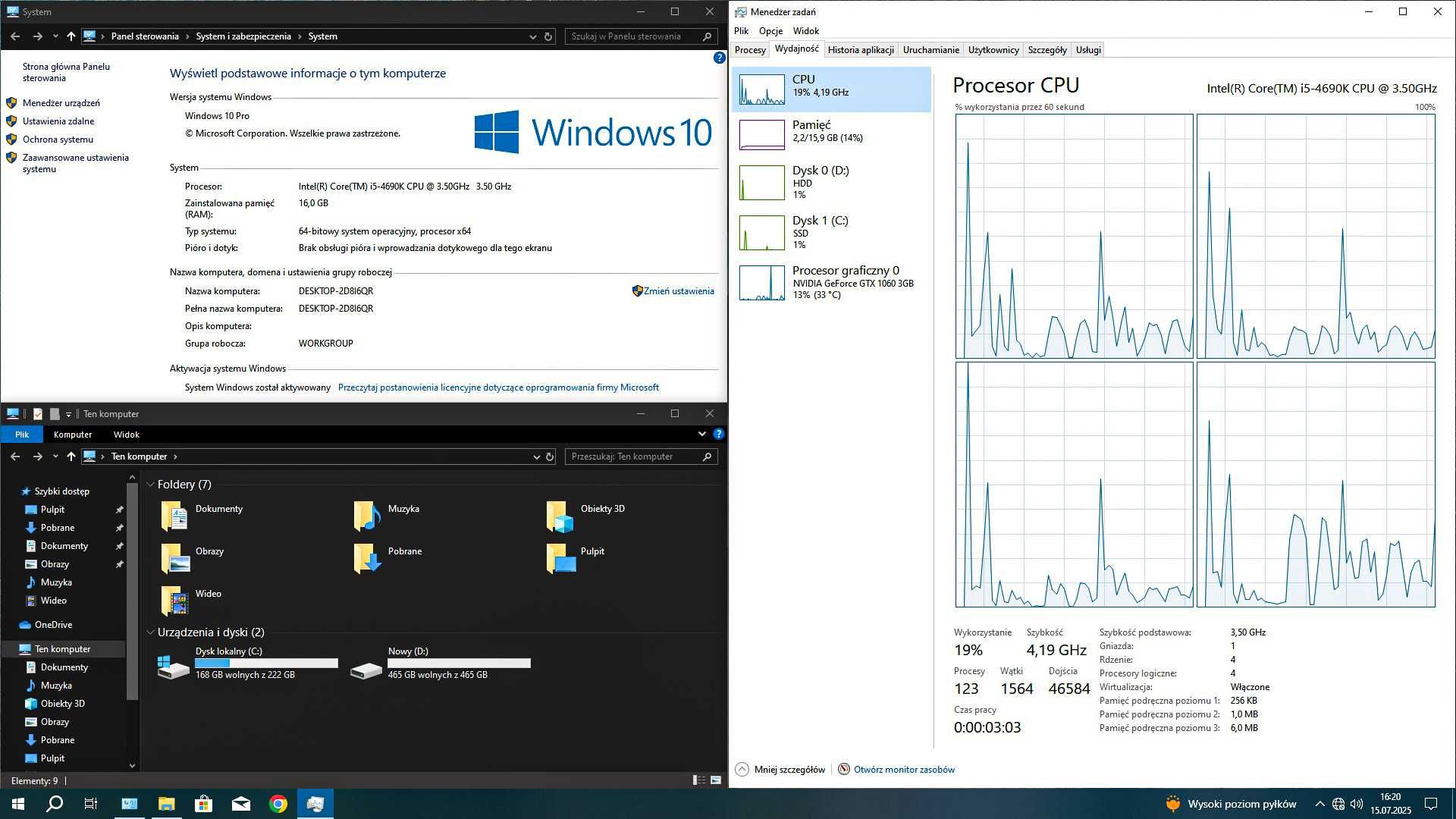Switch to Użytkownicy tab
Image resolution: width=1456 pixels, height=819 pixels.
993,50
